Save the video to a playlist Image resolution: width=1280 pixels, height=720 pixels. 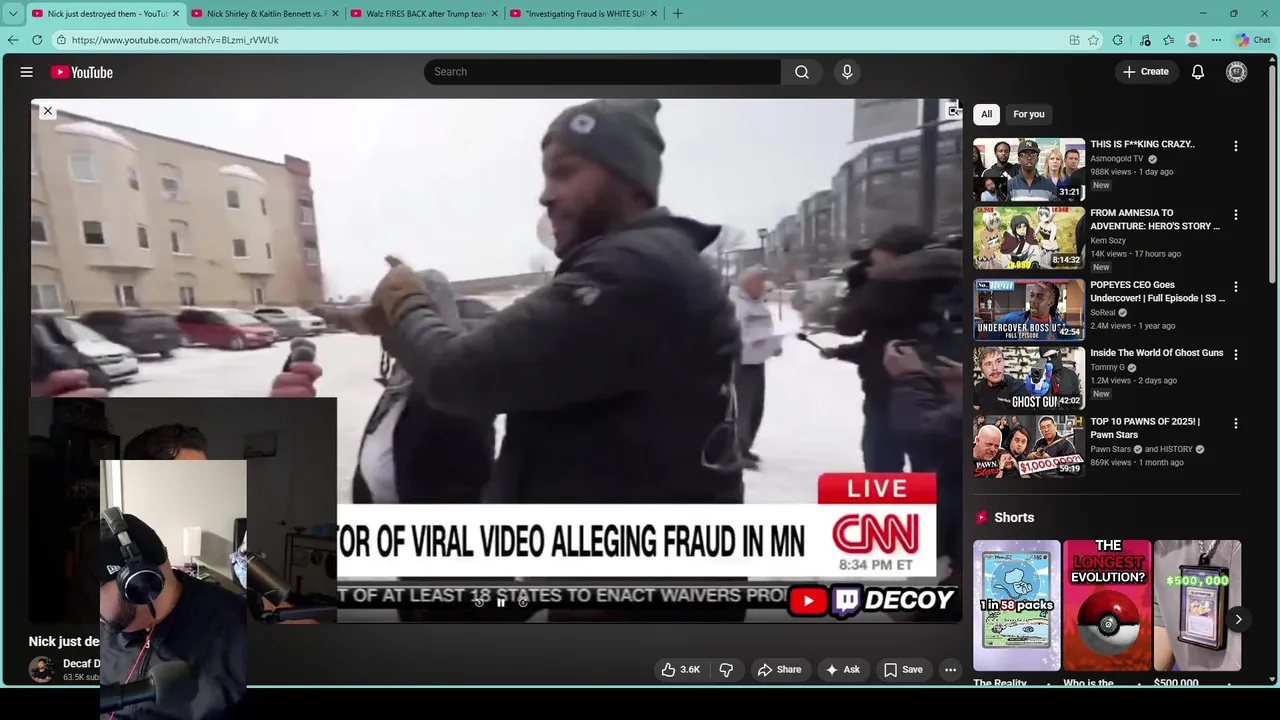pos(903,670)
